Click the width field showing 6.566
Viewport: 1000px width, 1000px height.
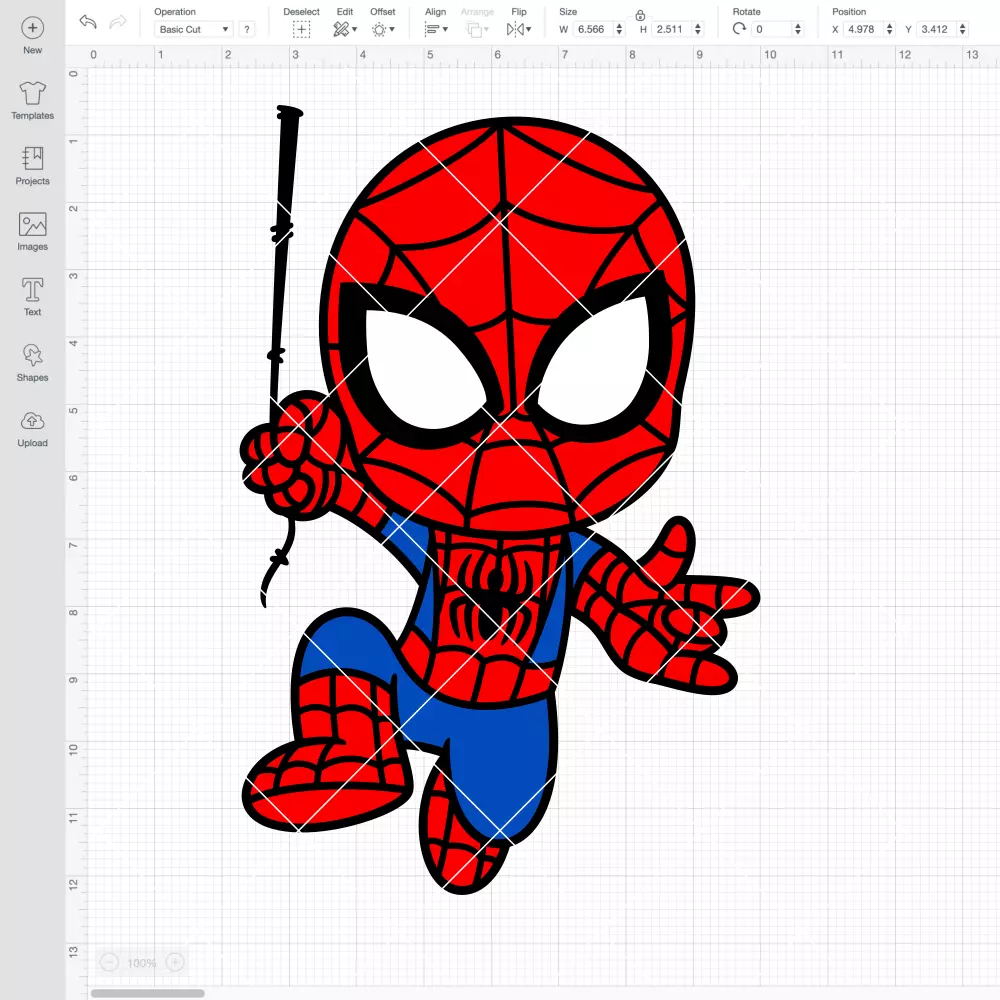pyautogui.click(x=592, y=29)
